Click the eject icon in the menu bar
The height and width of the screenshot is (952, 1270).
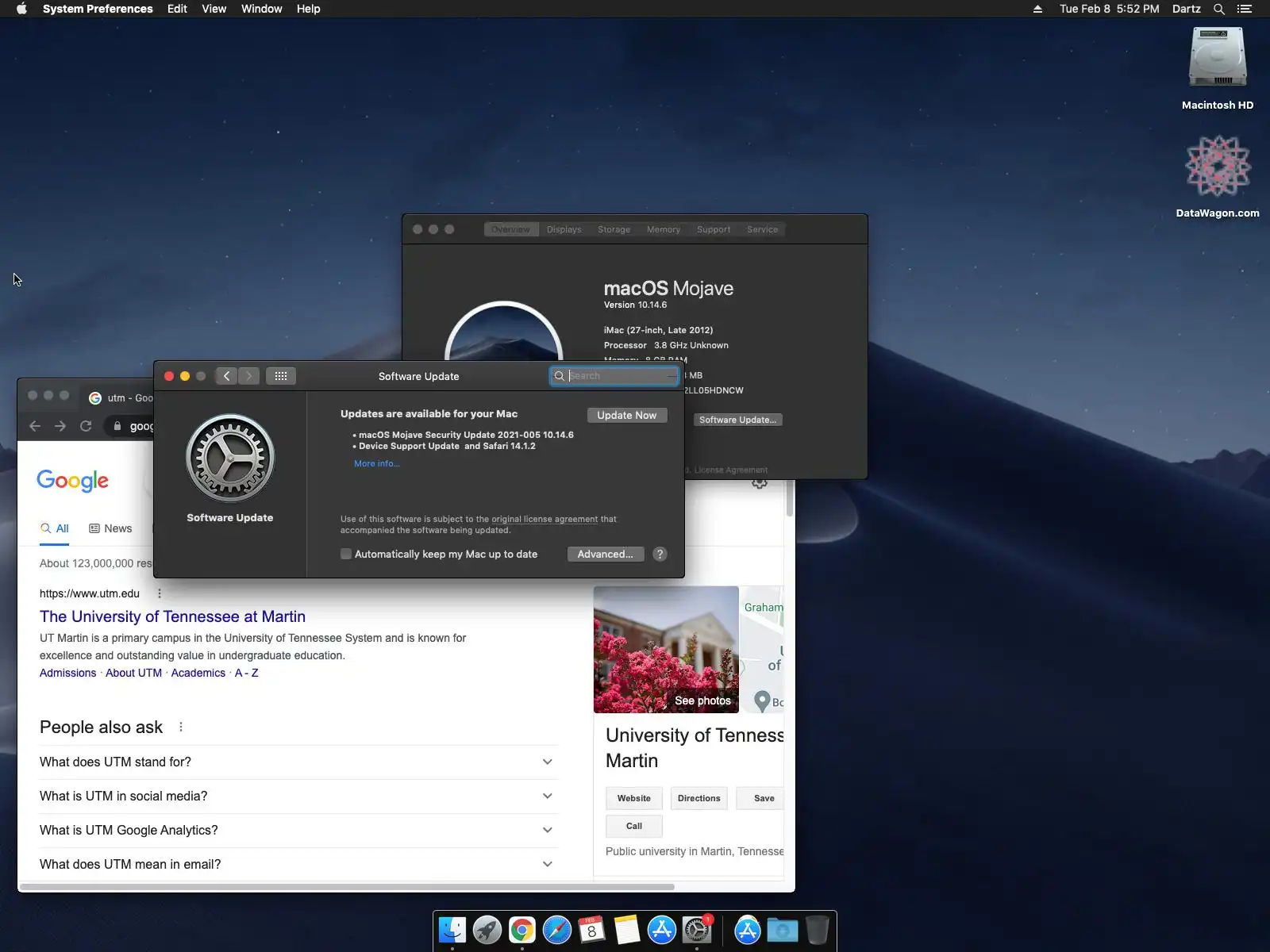(1037, 9)
